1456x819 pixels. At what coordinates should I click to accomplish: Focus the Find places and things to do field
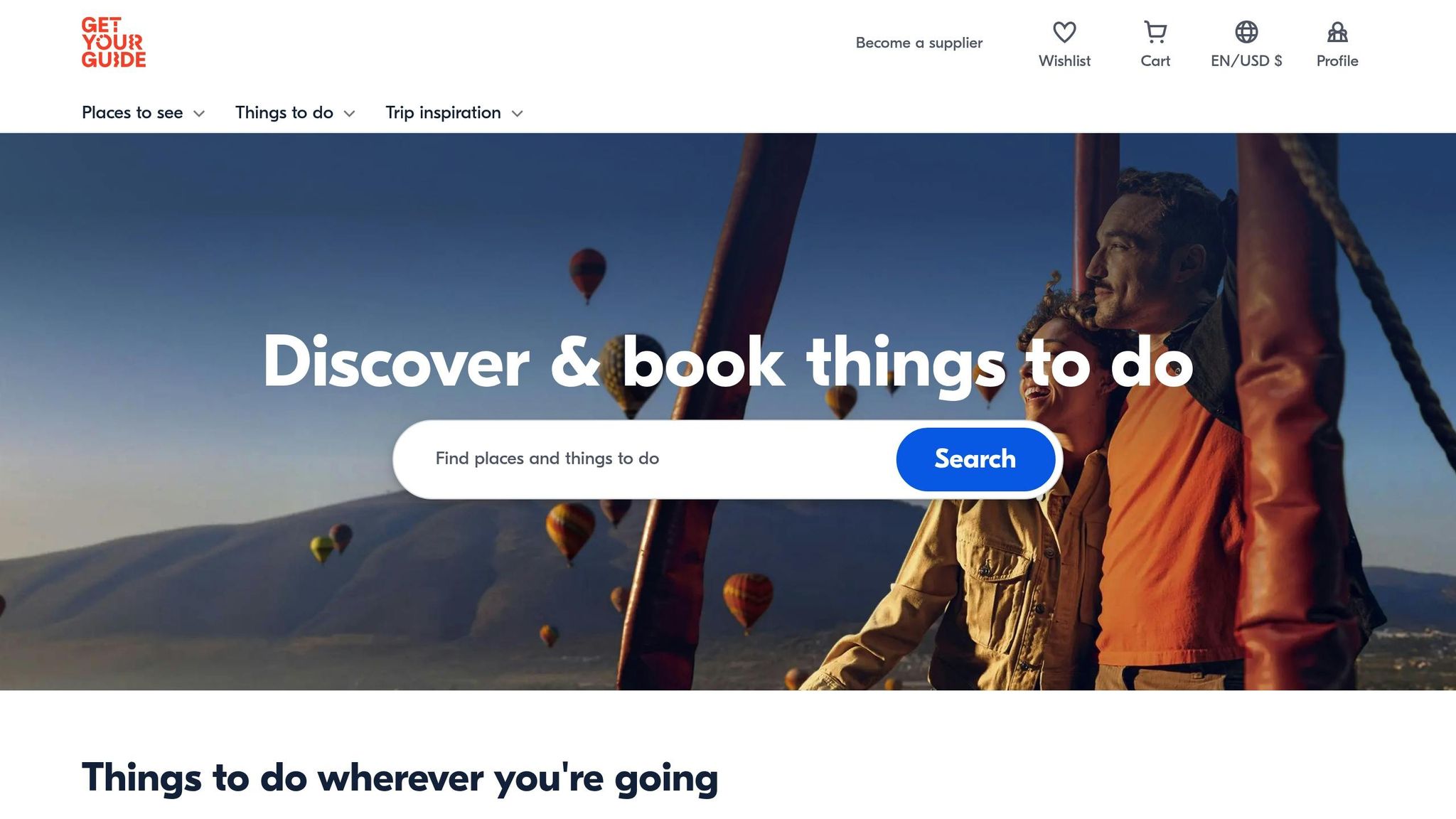coord(645,459)
